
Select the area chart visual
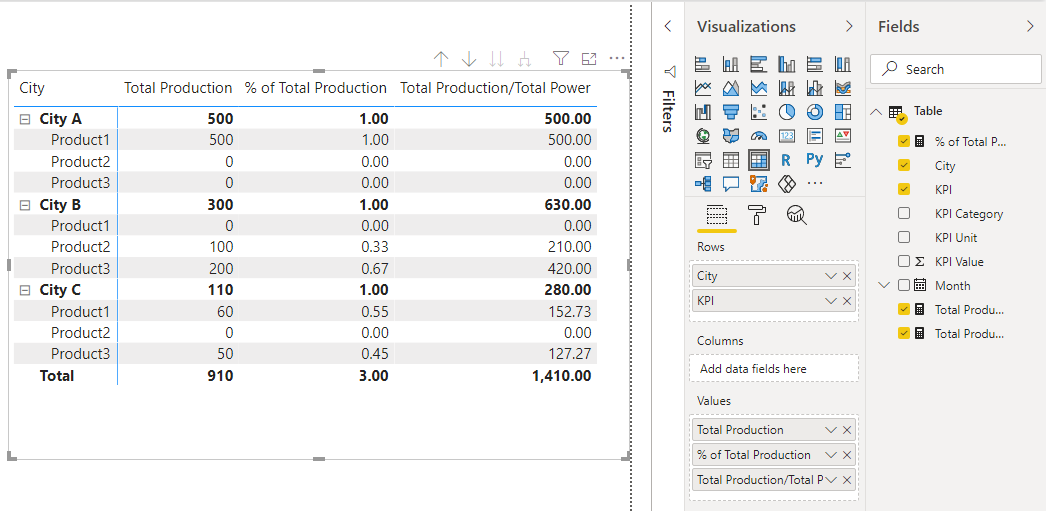[731, 87]
